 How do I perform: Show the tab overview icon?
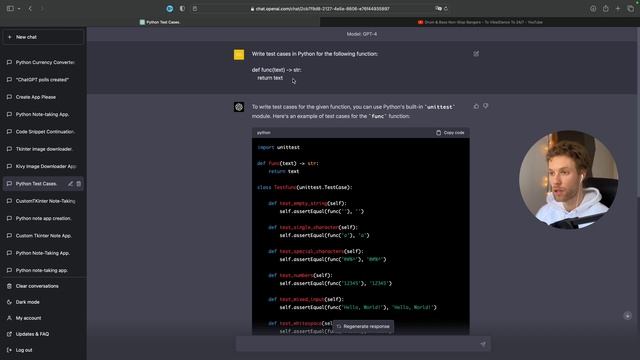pyautogui.click(x=630, y=9)
